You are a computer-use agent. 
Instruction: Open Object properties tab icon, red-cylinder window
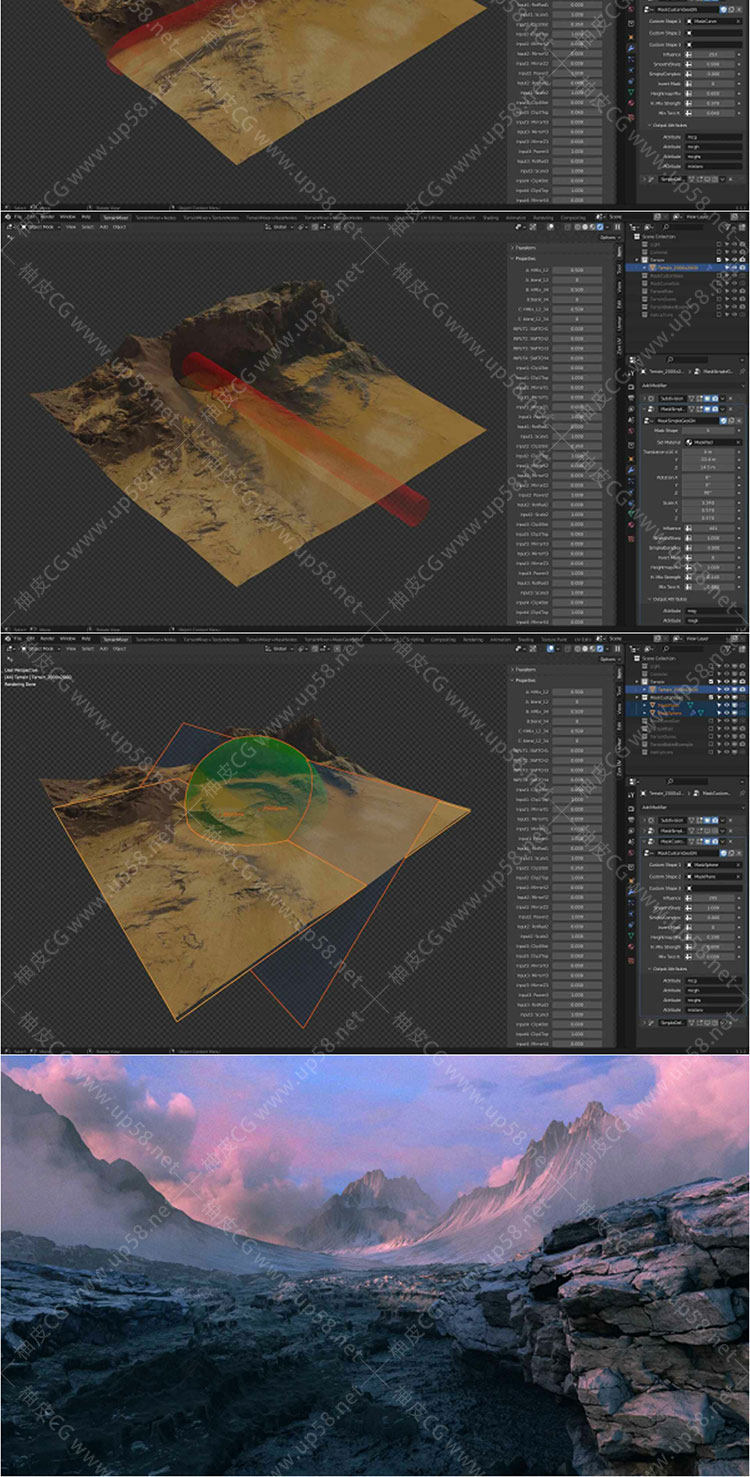[x=631, y=459]
